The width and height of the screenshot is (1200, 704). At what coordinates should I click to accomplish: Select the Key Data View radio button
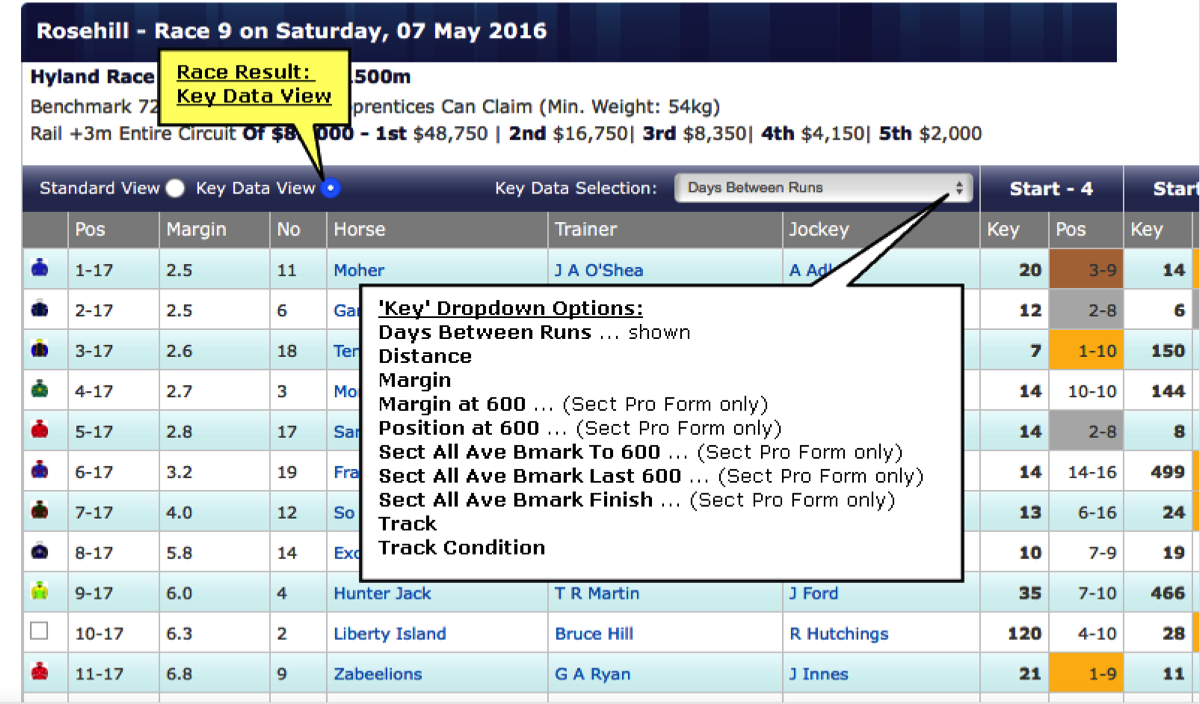pyautogui.click(x=332, y=188)
